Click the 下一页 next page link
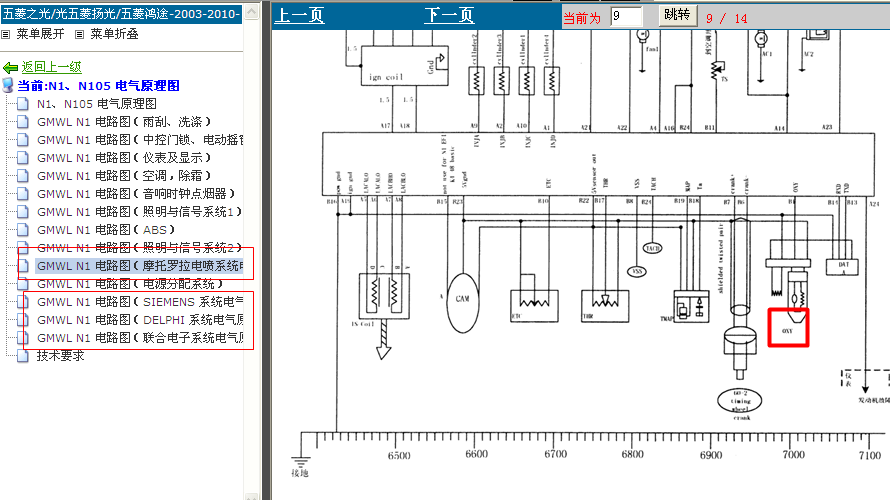 pyautogui.click(x=449, y=15)
